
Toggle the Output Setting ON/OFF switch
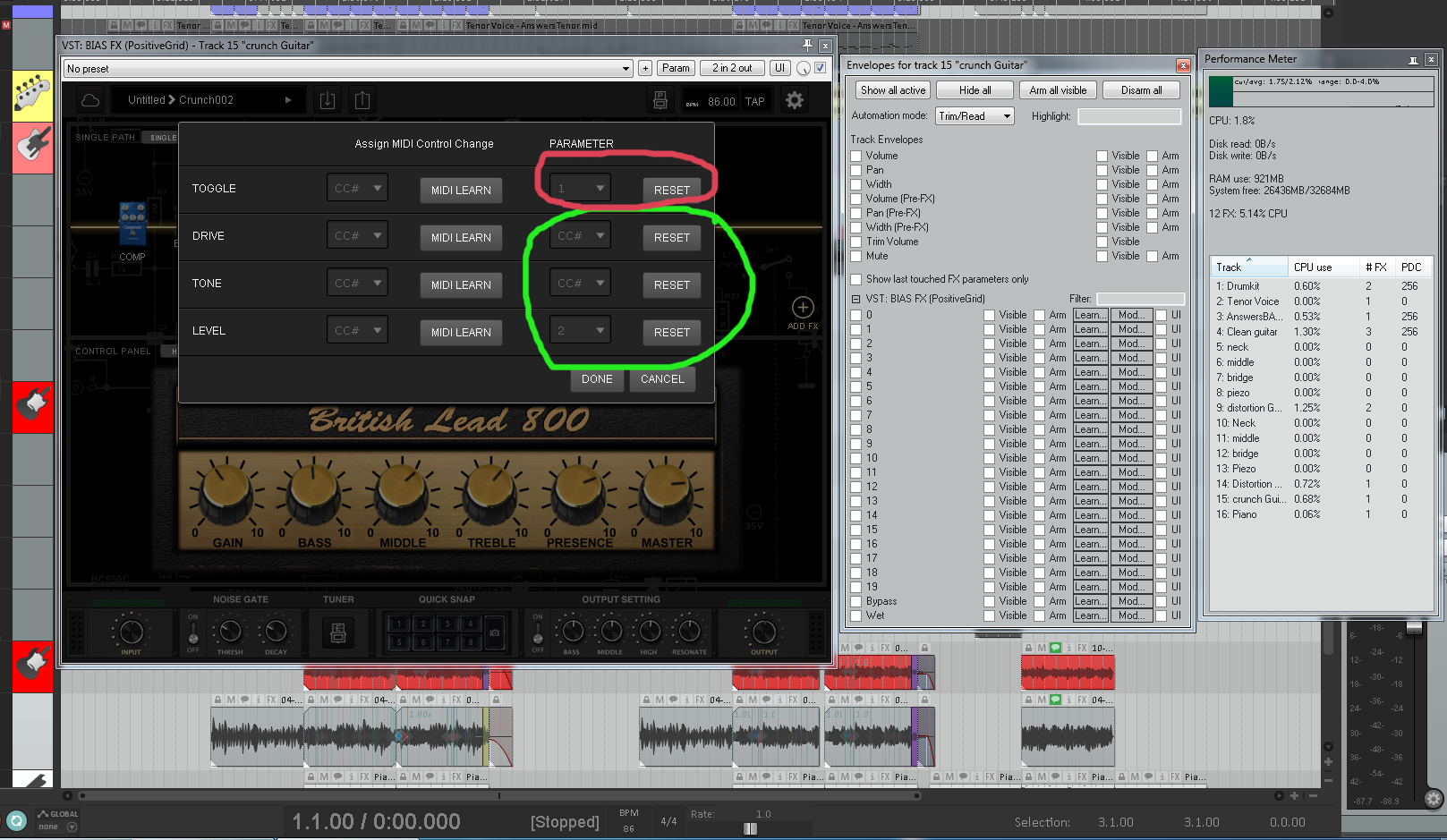click(x=538, y=633)
